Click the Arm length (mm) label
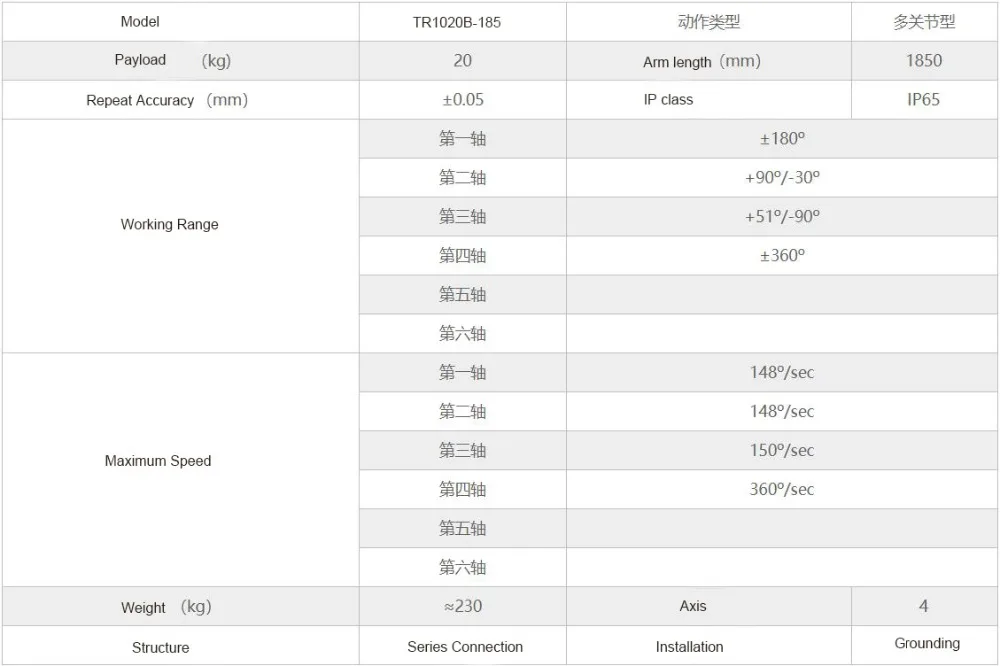Viewport: 1000px width, 666px height. coord(702,61)
